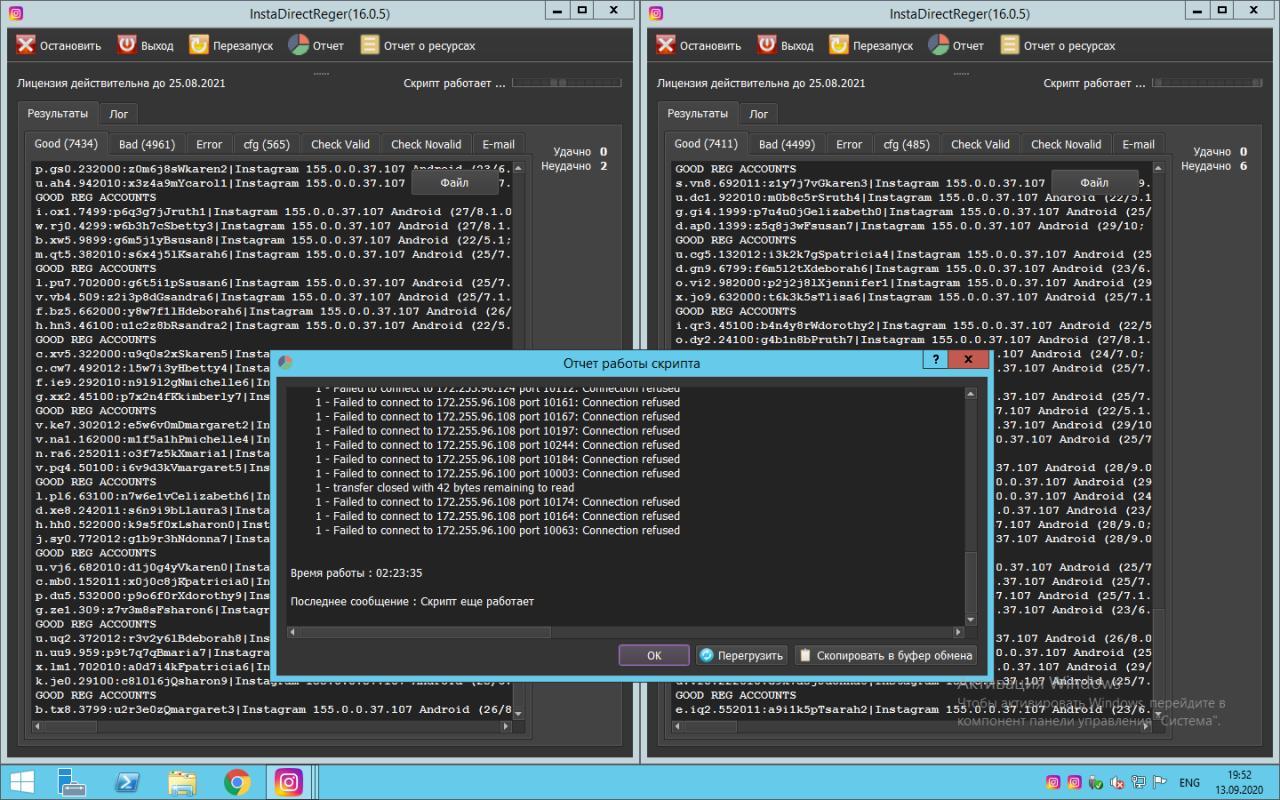
Task: Click the Windows Start button
Action: (22, 781)
